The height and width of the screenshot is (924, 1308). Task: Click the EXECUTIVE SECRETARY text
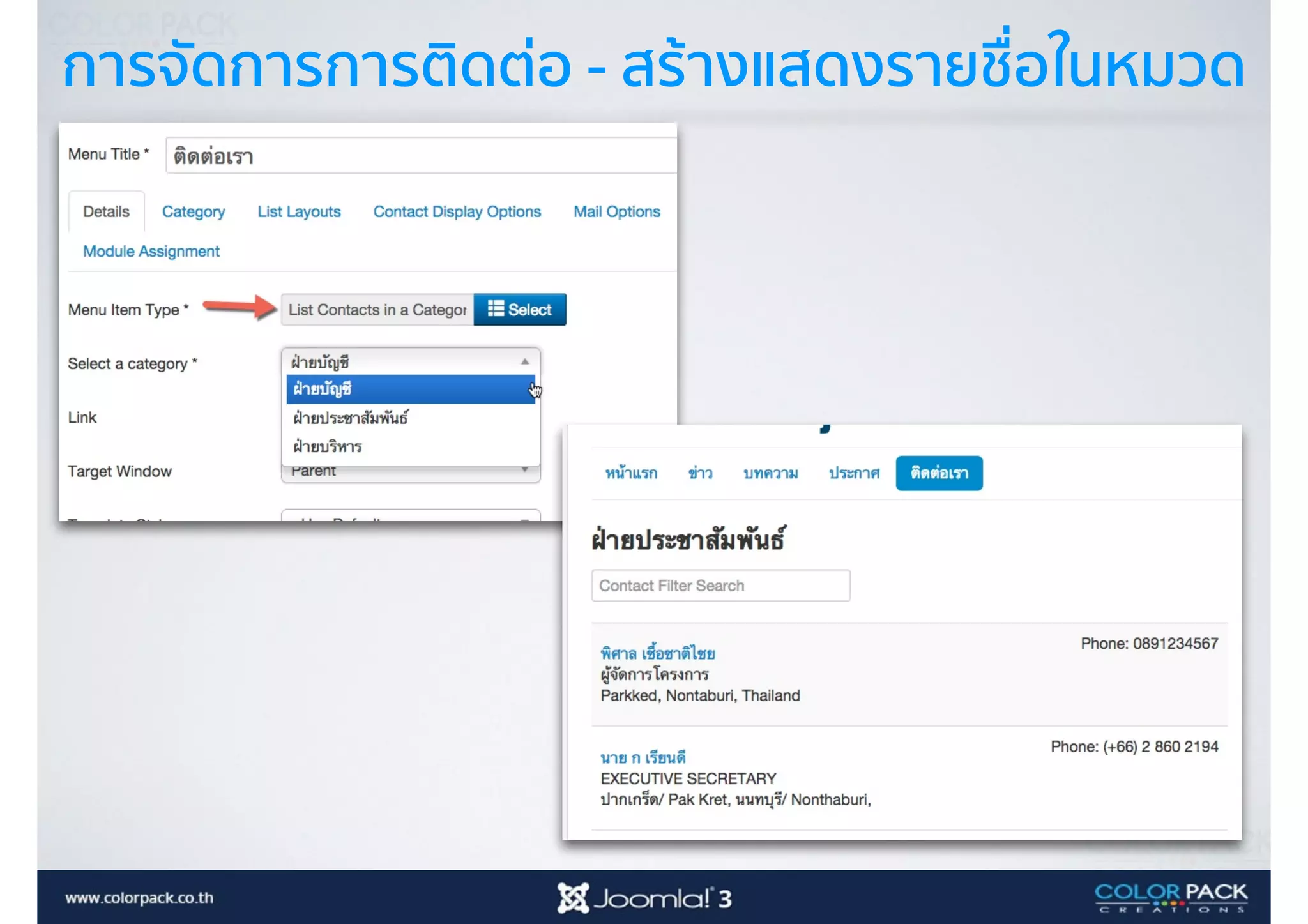point(688,778)
